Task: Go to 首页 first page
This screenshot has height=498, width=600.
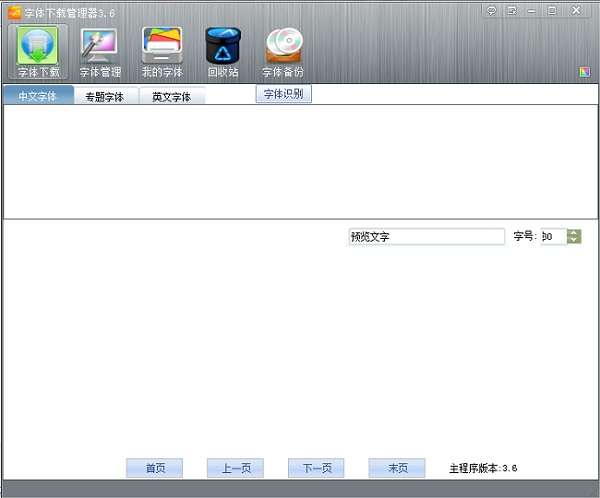Action: (155, 468)
